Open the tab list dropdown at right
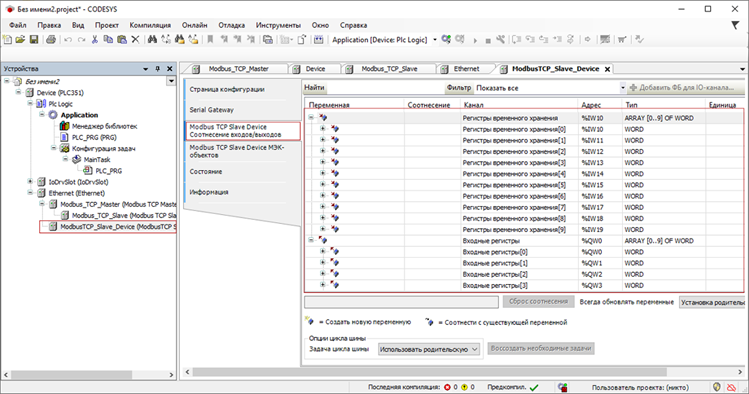The image size is (749, 394). pos(742,69)
